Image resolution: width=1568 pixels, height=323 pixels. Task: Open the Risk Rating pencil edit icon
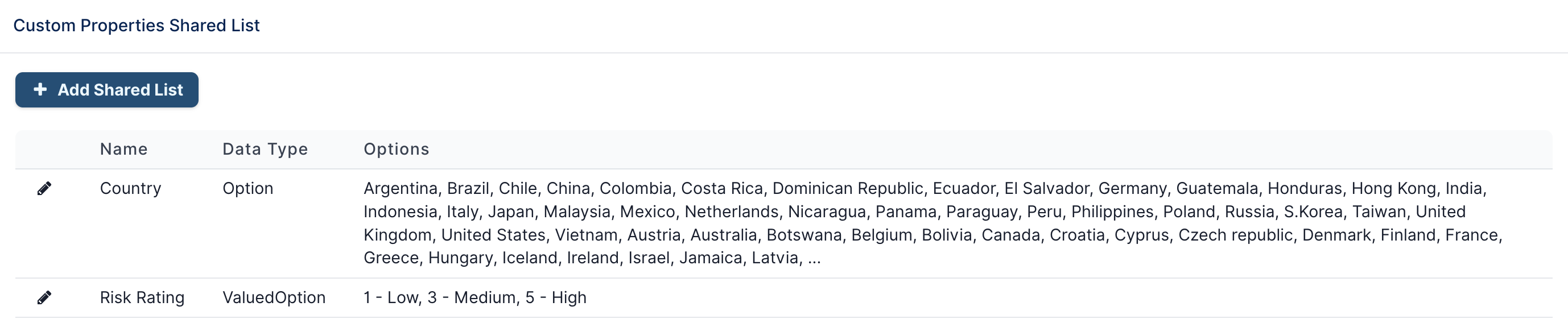pos(44,297)
